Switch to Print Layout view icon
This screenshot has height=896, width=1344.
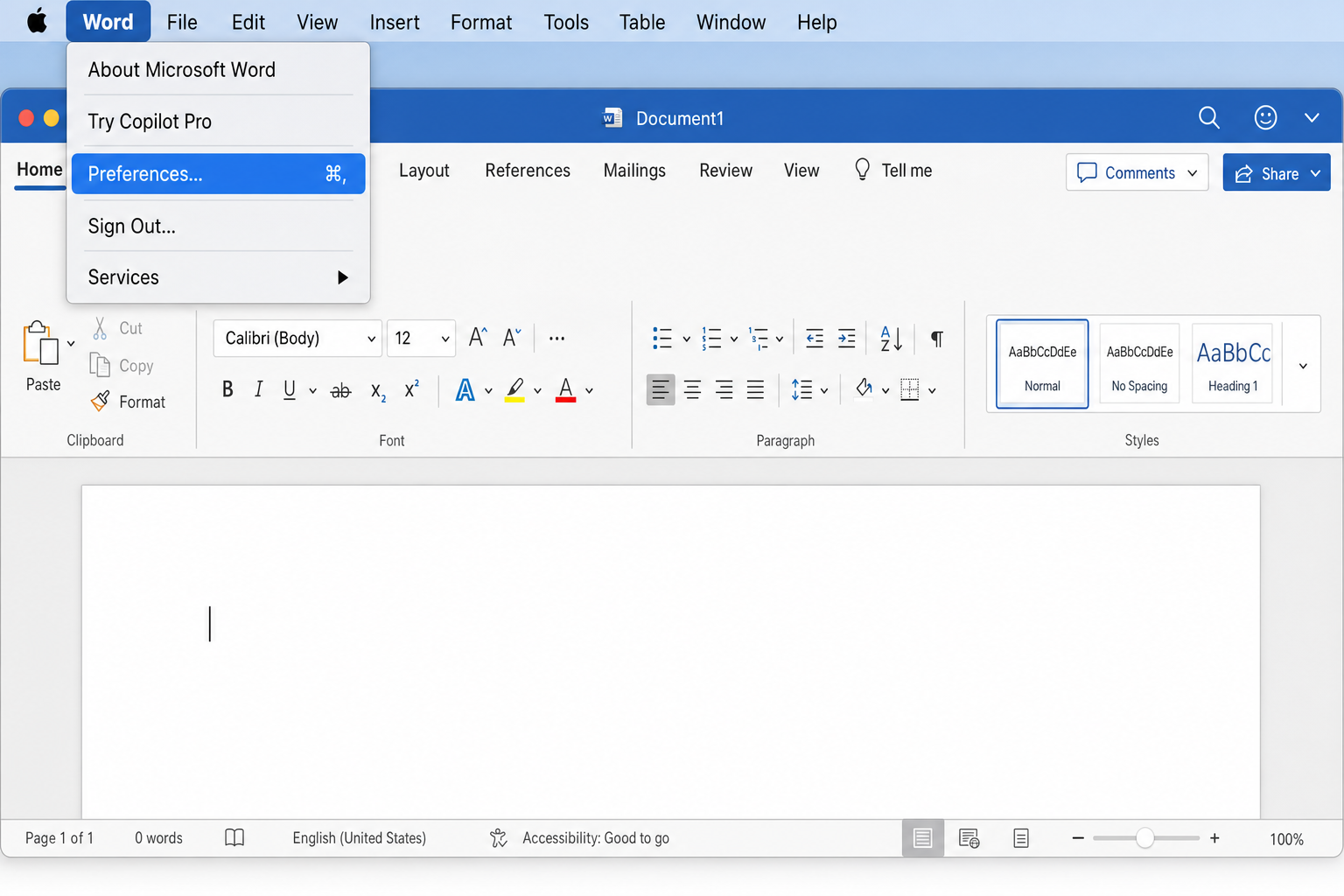(922, 838)
